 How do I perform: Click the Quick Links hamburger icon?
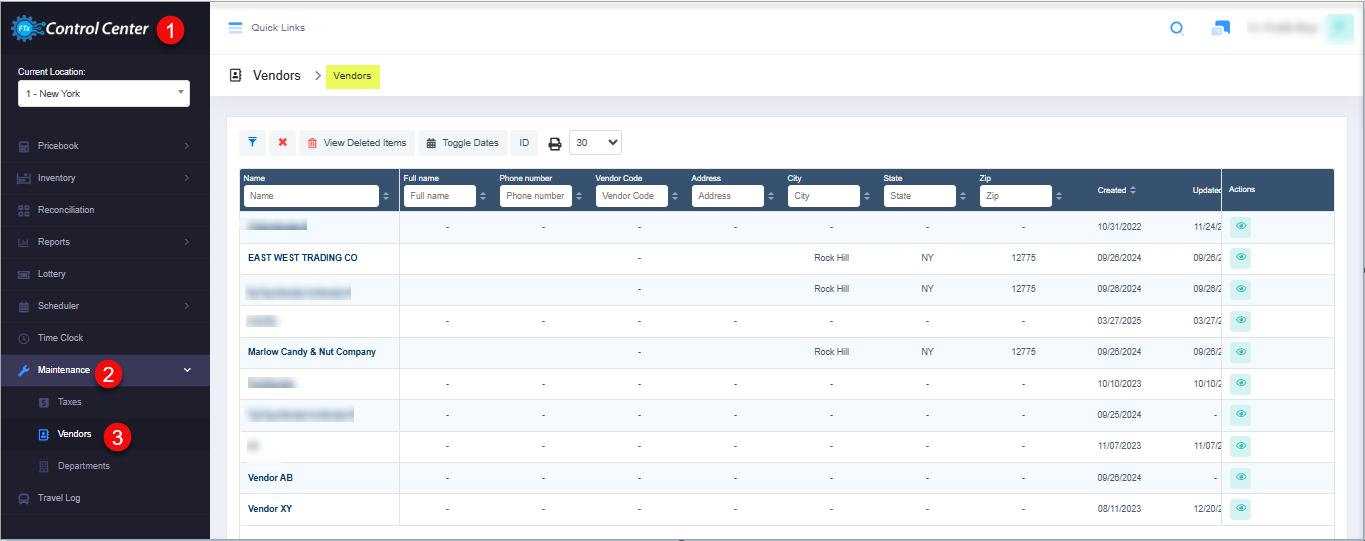(x=236, y=28)
